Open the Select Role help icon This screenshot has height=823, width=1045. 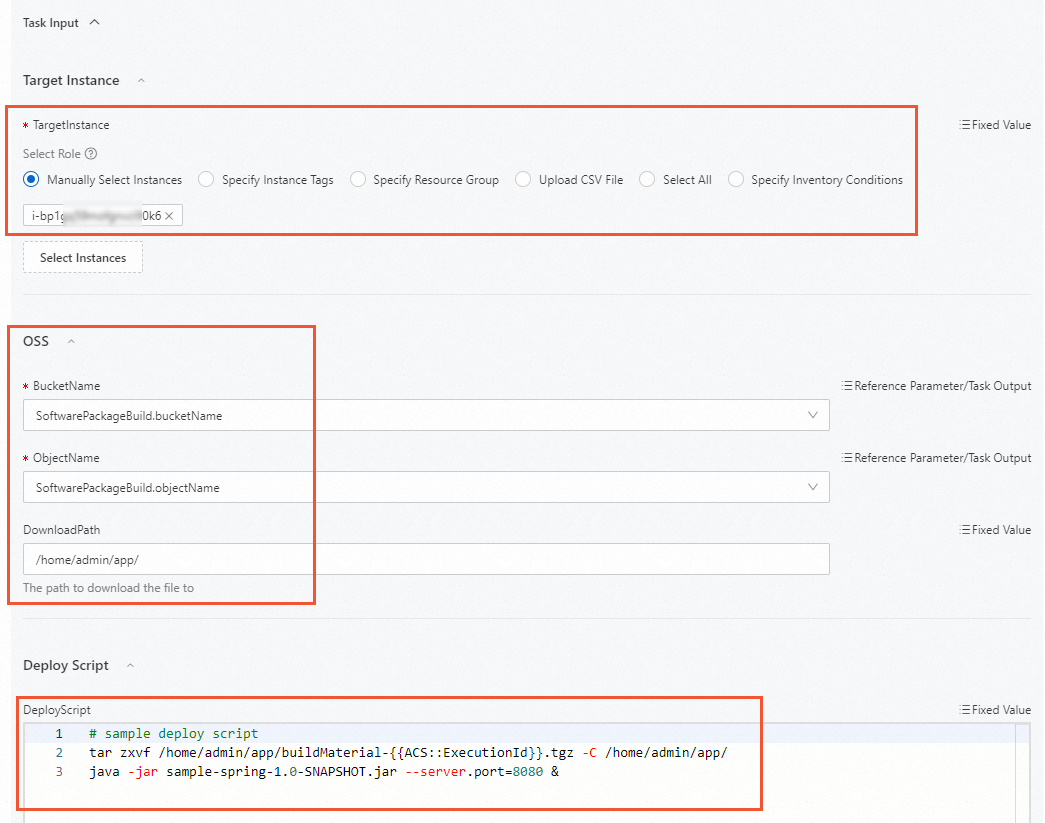point(91,154)
